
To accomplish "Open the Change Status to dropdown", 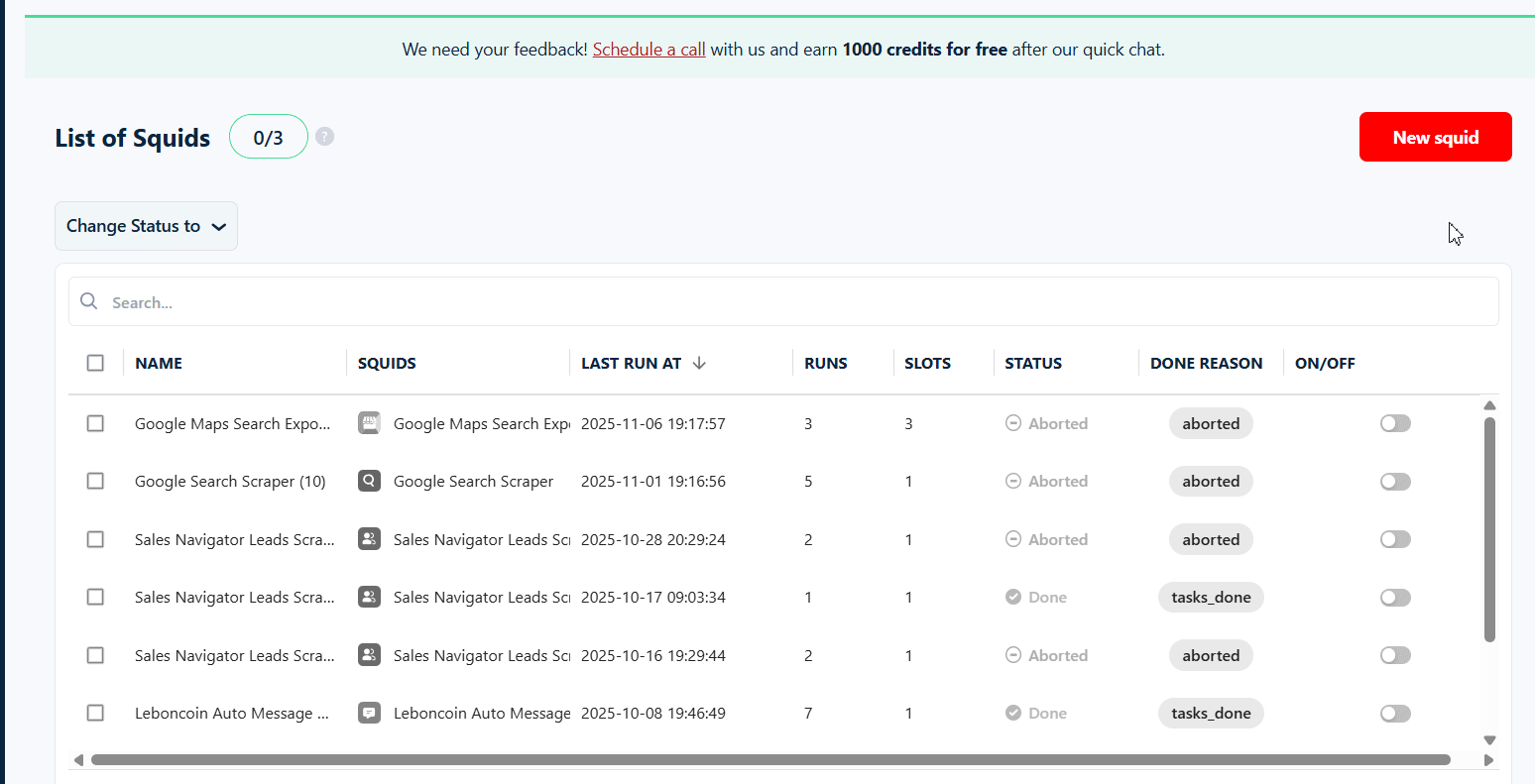I will point(146,226).
